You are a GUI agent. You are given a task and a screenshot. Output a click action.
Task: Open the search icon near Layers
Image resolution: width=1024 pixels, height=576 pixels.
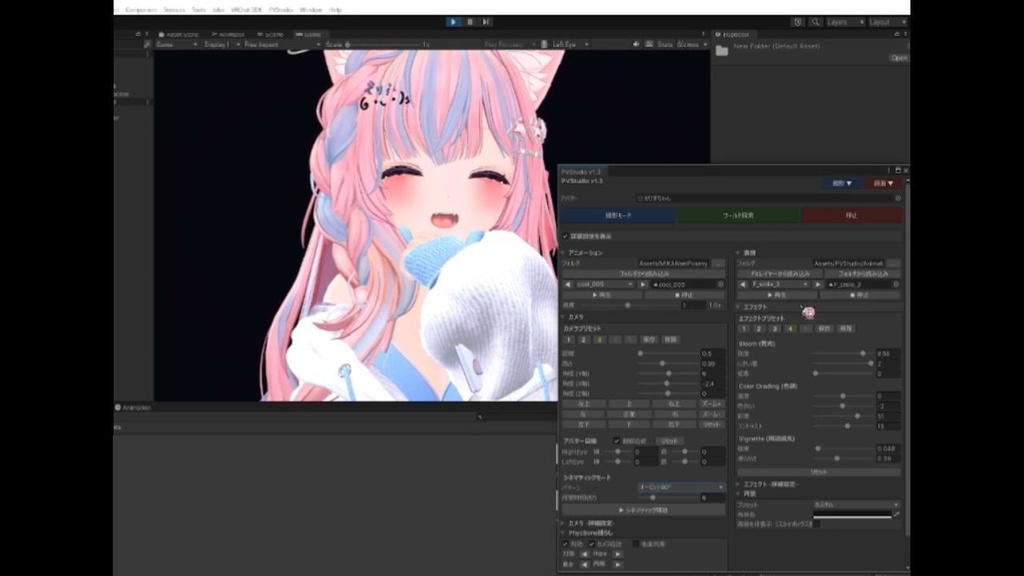pos(815,20)
